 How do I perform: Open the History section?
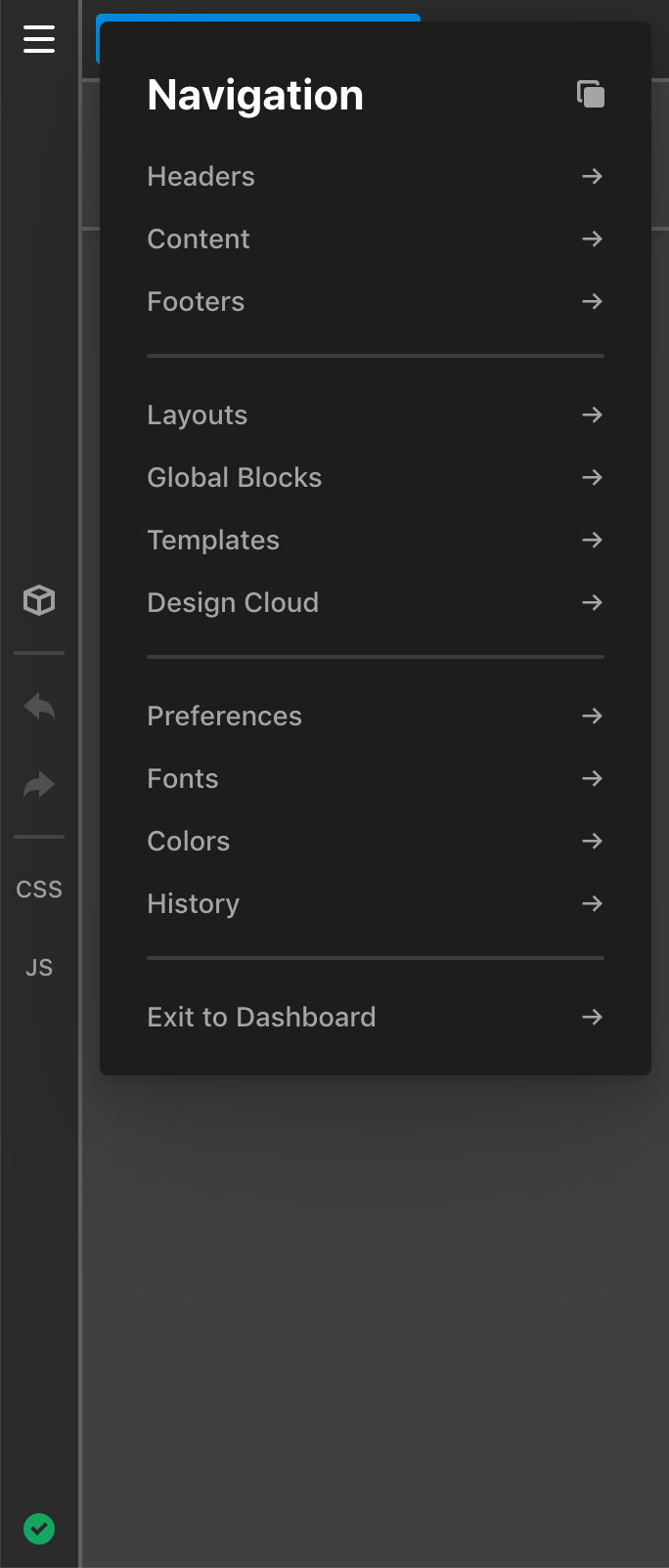[x=193, y=904]
